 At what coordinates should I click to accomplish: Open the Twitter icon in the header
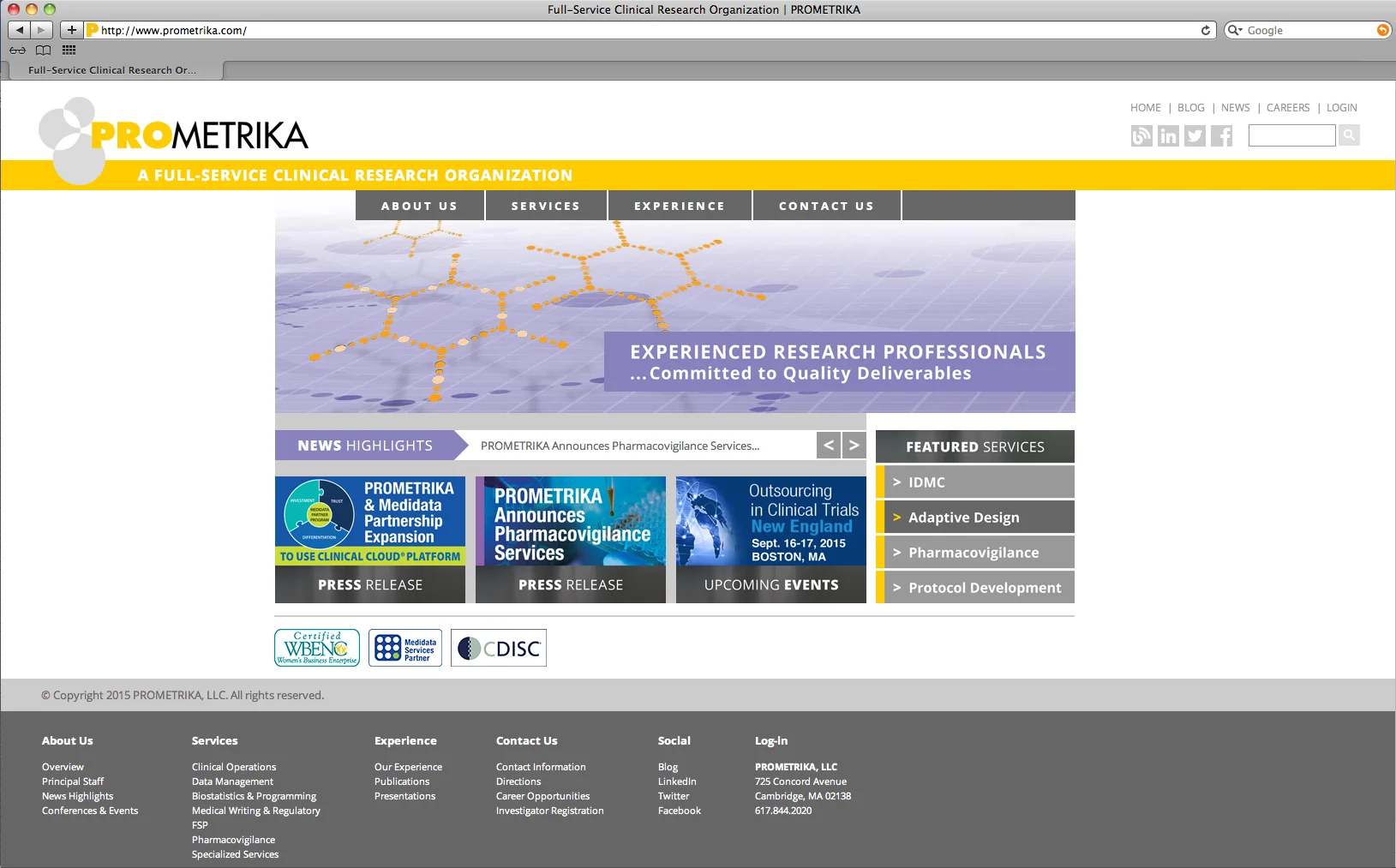(1195, 135)
